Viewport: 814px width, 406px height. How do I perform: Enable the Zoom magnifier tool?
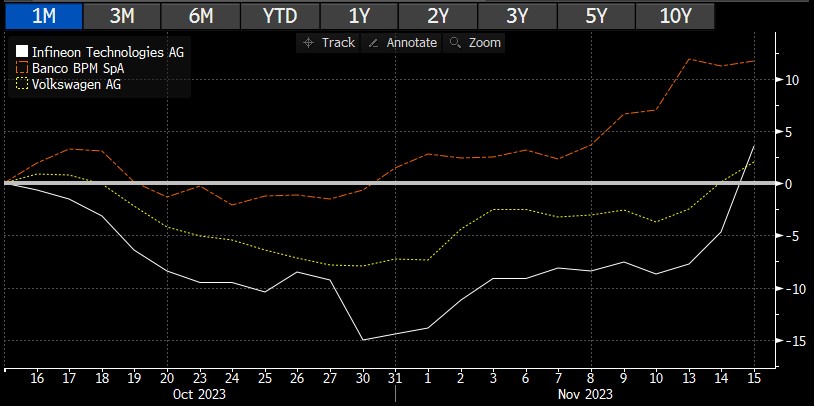(x=476, y=43)
